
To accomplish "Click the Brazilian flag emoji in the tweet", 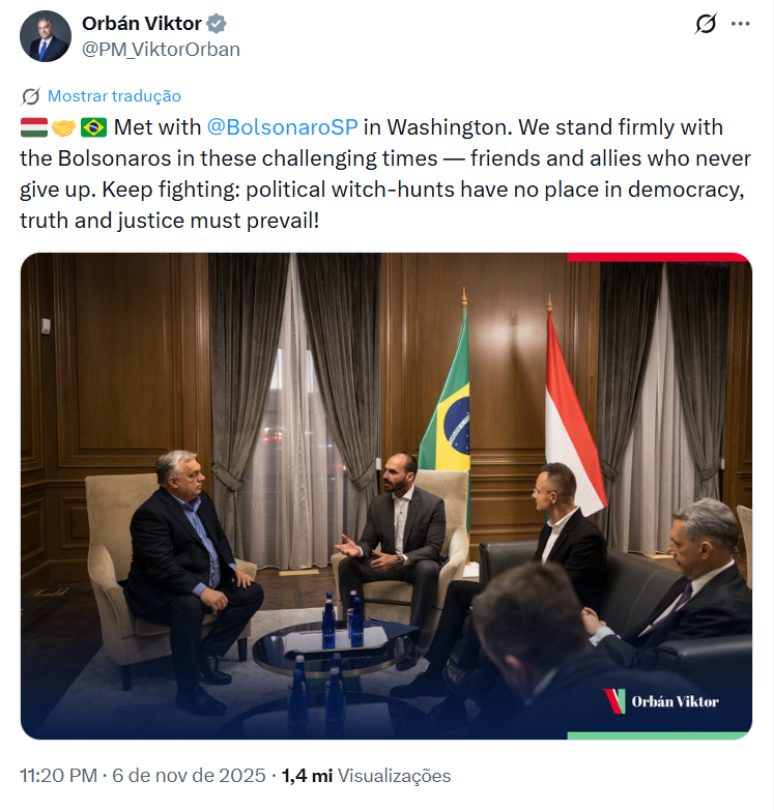I will 92,127.
